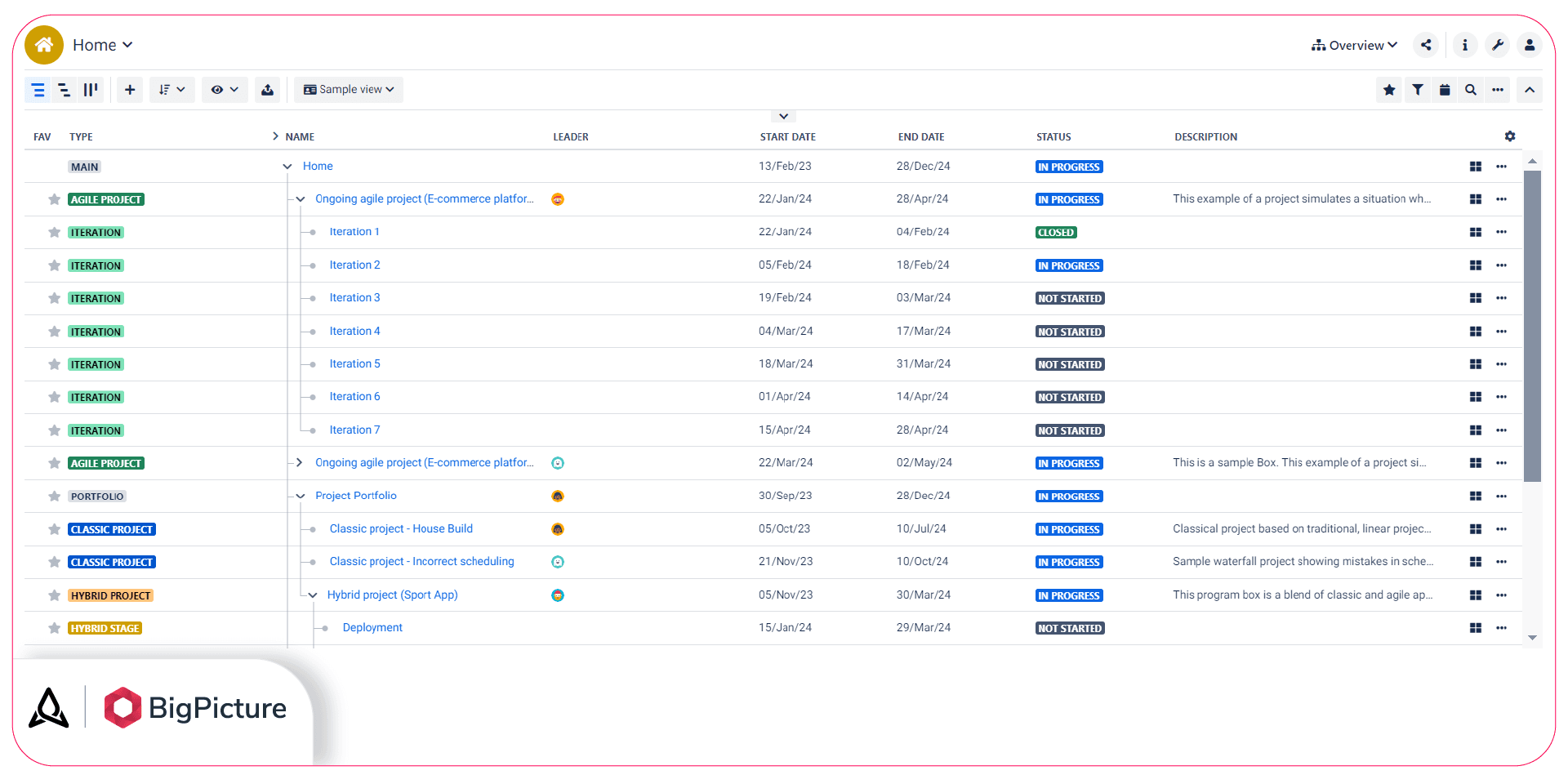The width and height of the screenshot is (1568, 784).
Task: Click the vertical scrollbar thumb
Action: pos(1533,327)
